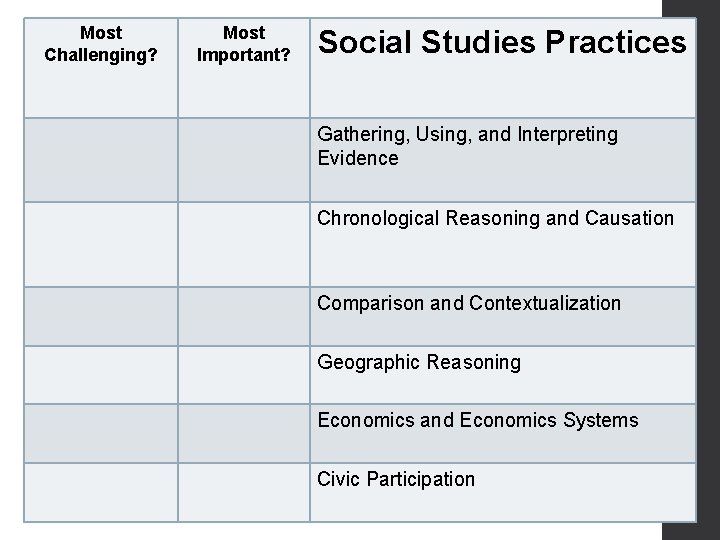This screenshot has height=540, width=720.
Task: Click Most Important cell in Economics row
Action: pos(244,433)
